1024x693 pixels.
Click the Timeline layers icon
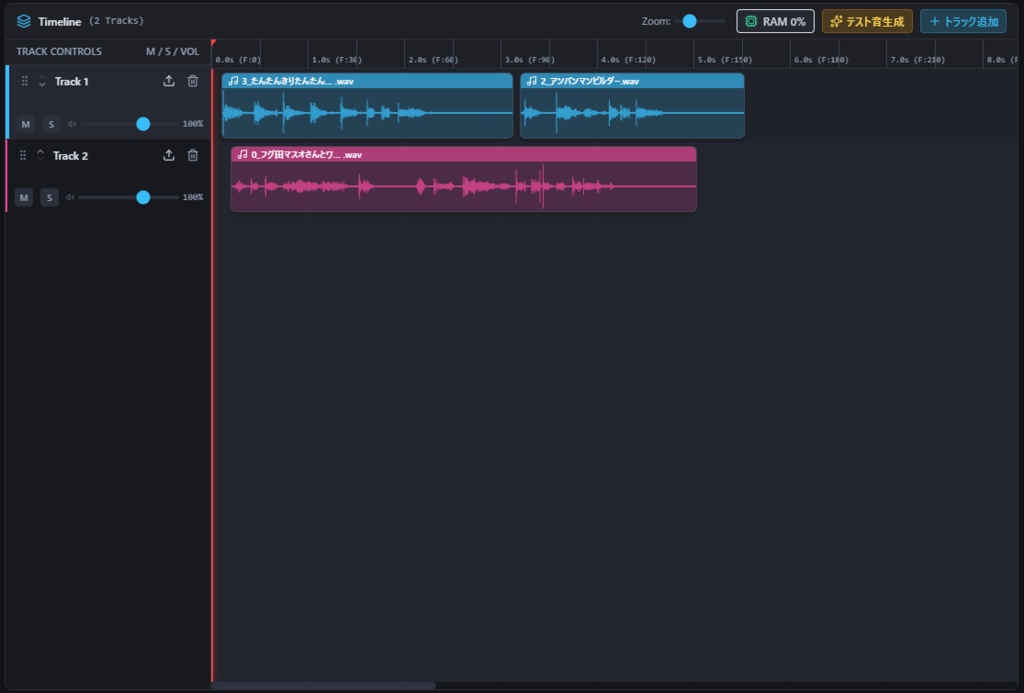coord(24,21)
